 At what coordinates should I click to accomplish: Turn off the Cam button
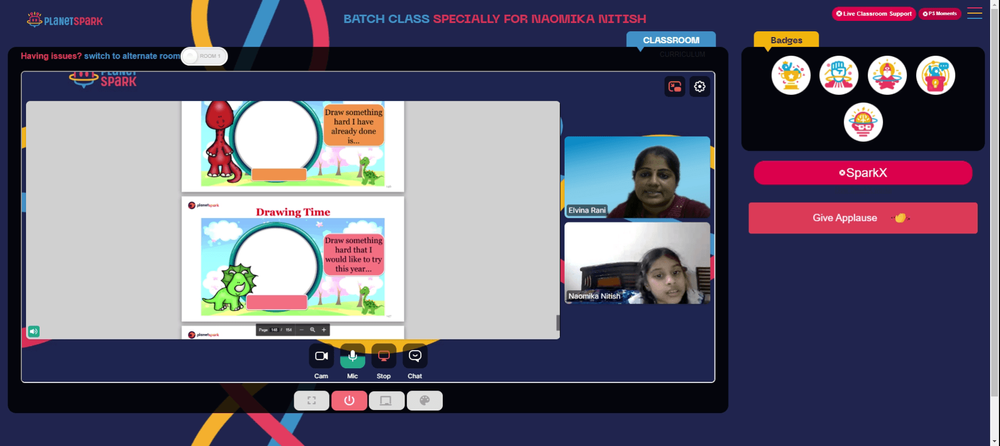coord(321,356)
